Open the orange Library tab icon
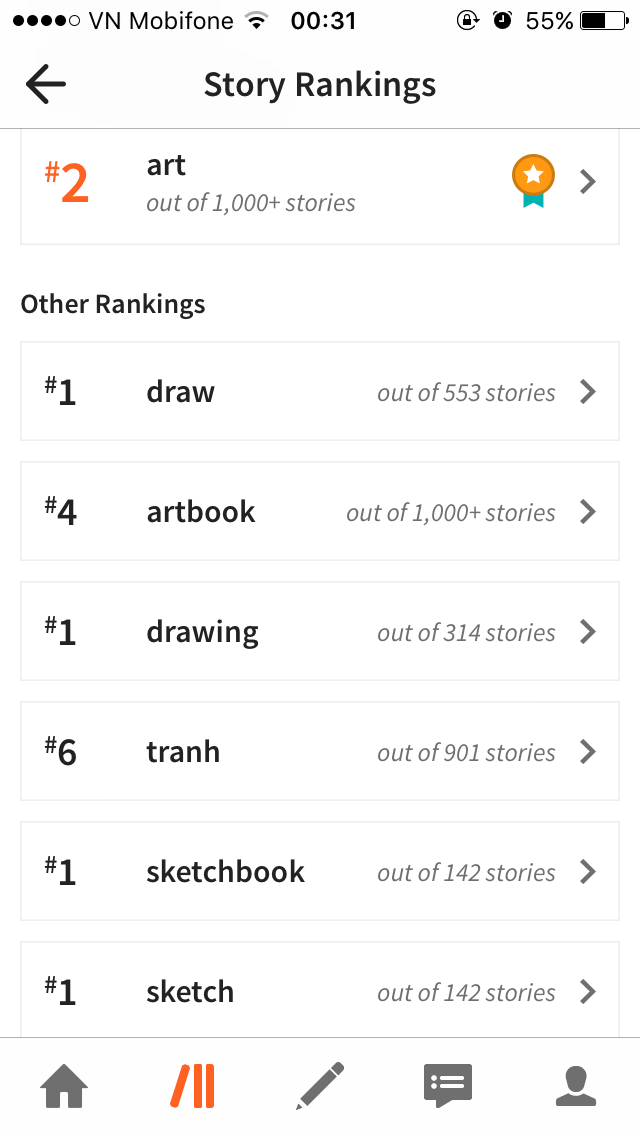The image size is (640, 1136). coord(192,1086)
